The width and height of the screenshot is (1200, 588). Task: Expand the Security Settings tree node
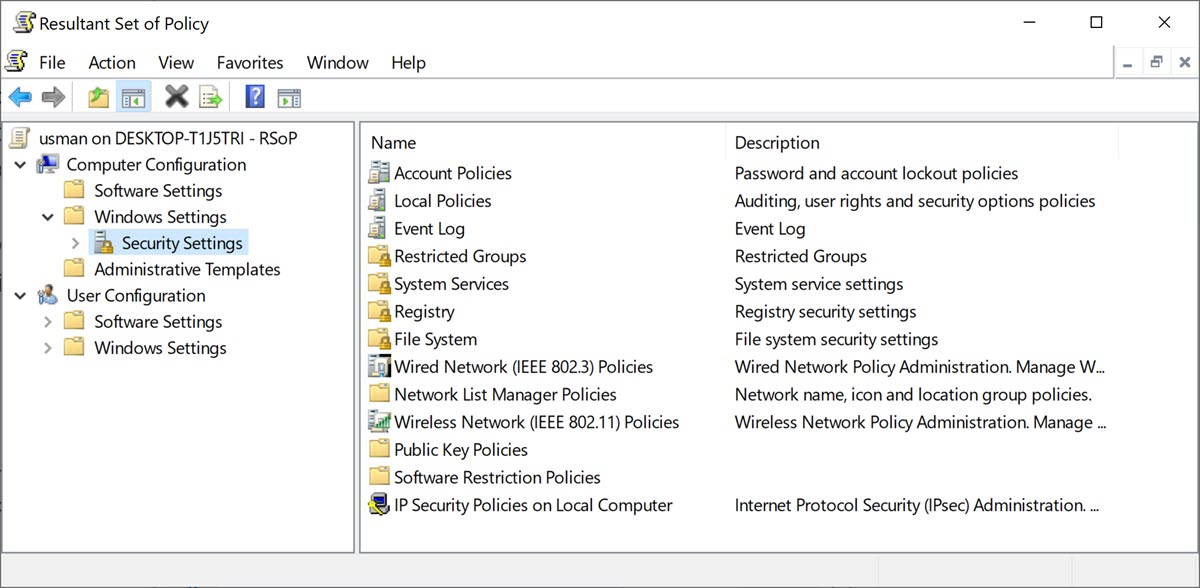point(76,243)
